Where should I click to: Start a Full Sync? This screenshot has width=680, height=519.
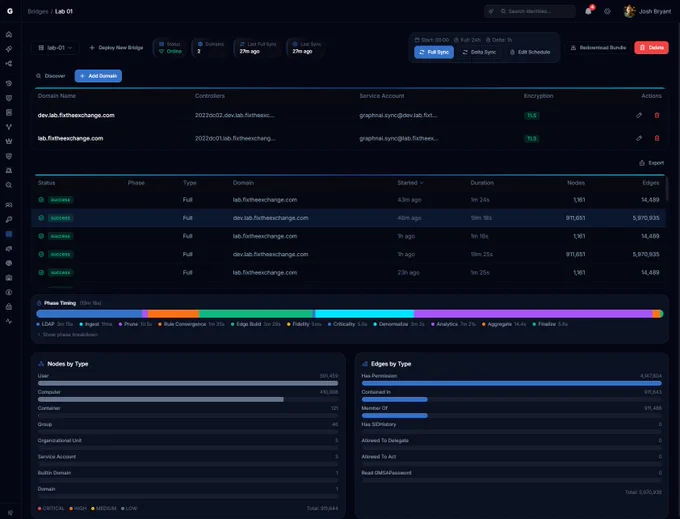coord(434,52)
